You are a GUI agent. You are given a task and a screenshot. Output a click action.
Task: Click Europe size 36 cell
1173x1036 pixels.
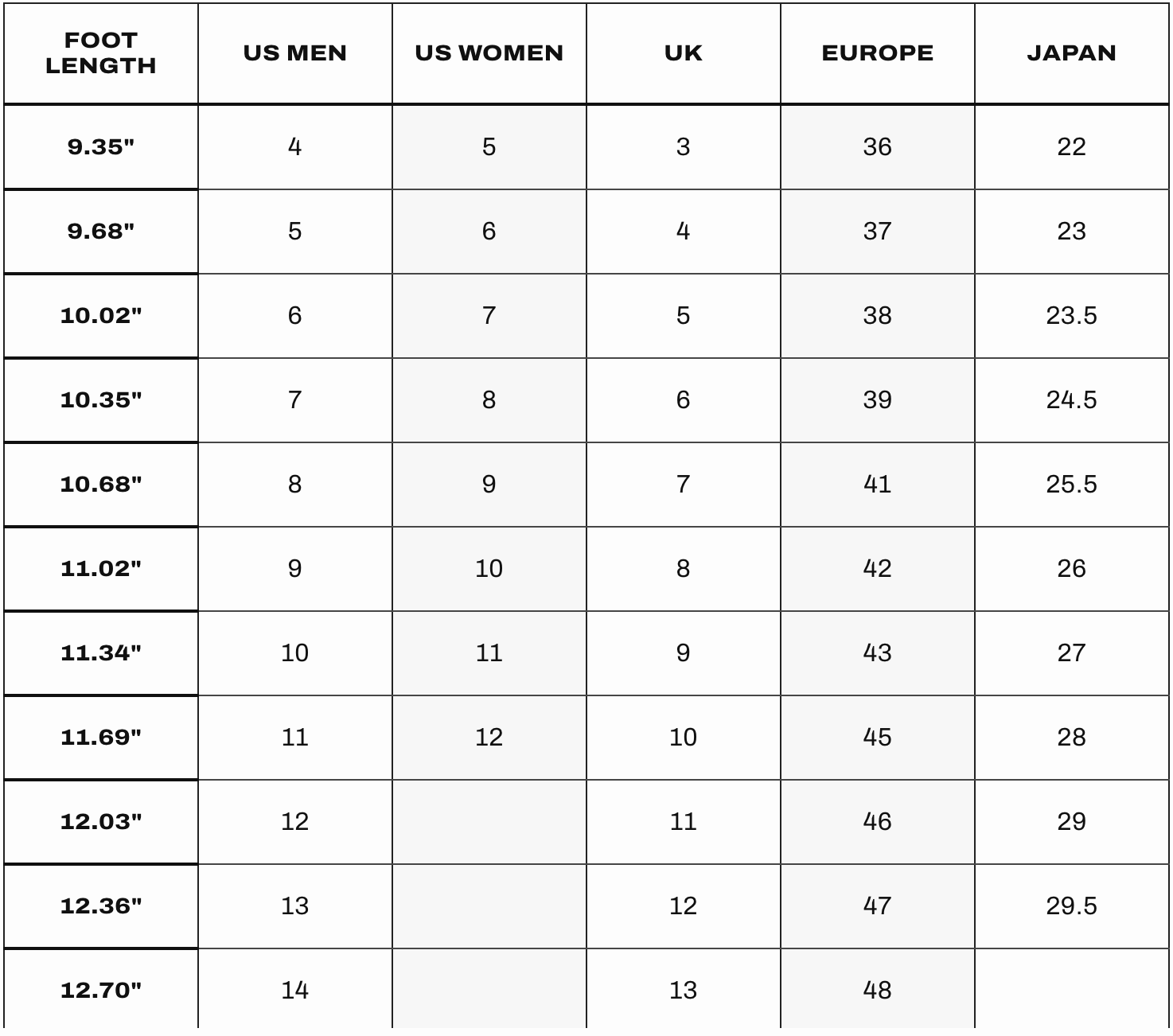878,147
